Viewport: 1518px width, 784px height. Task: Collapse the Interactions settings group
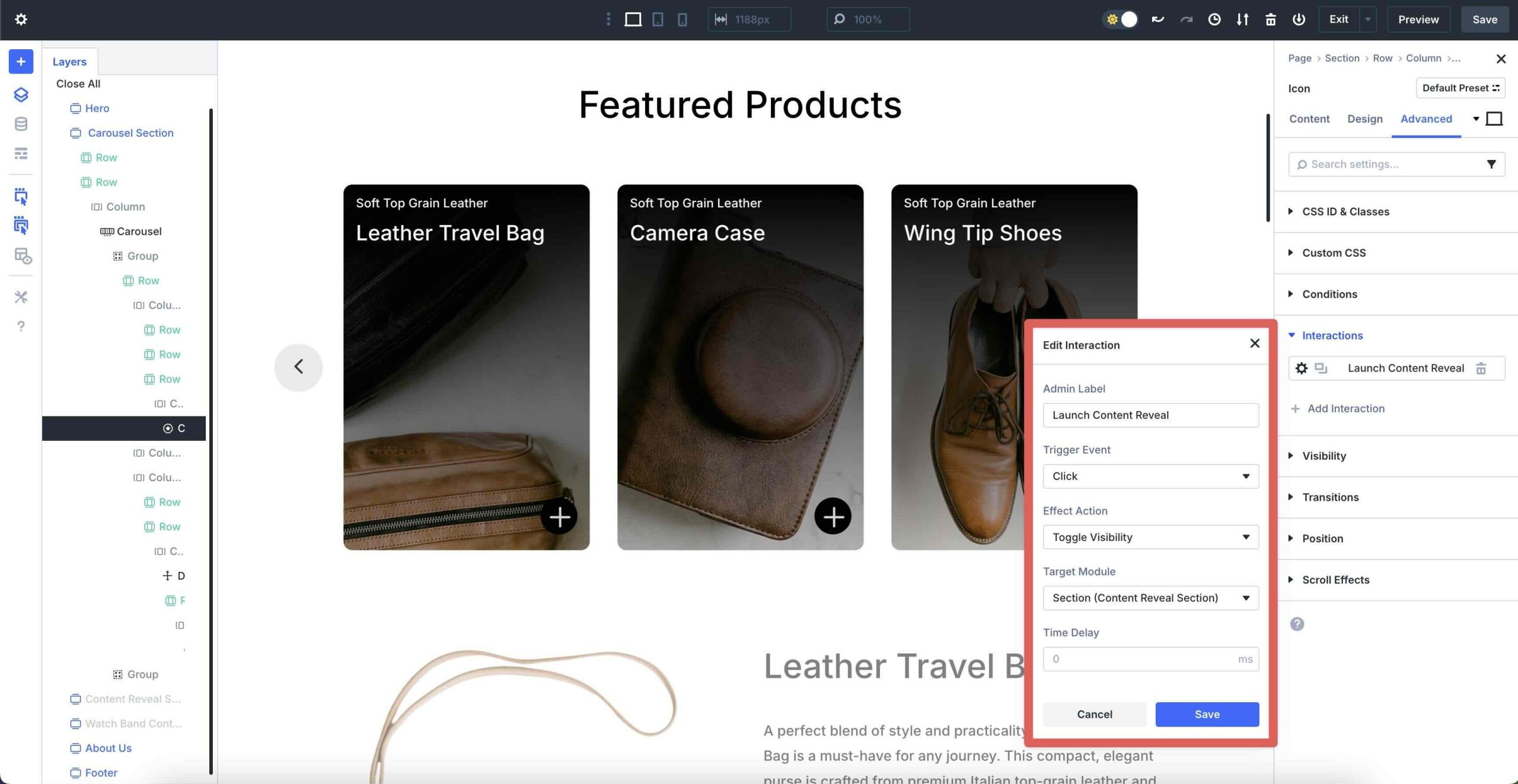[1332, 335]
